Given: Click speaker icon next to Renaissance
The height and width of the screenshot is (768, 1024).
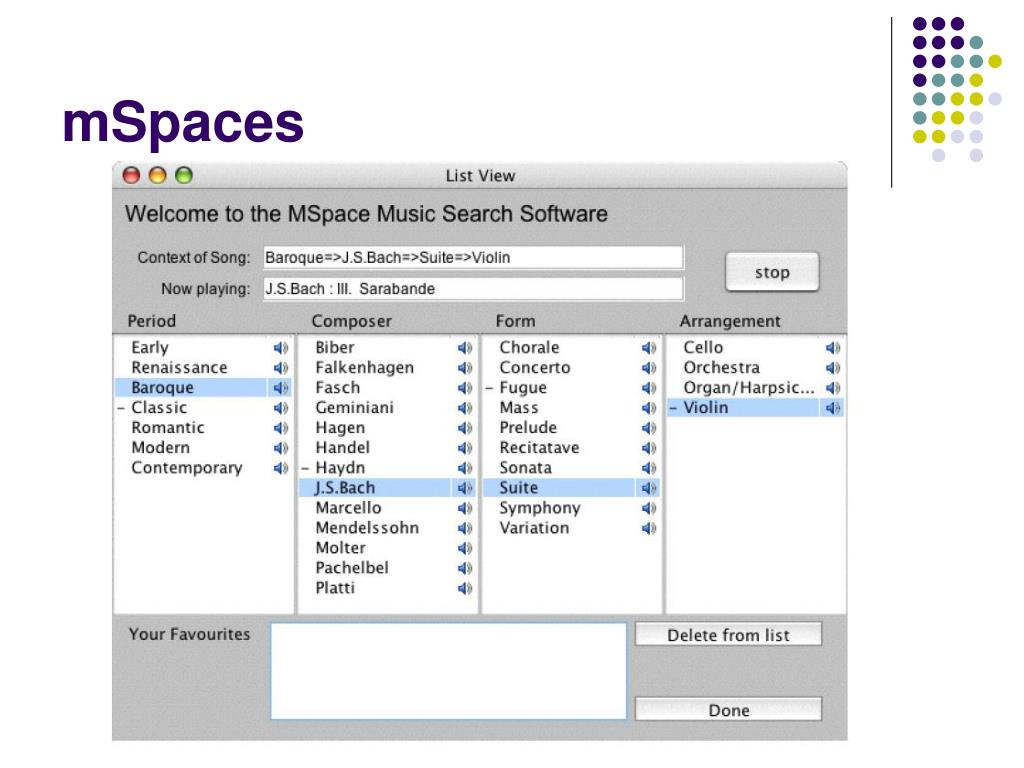Looking at the screenshot, I should (x=281, y=368).
